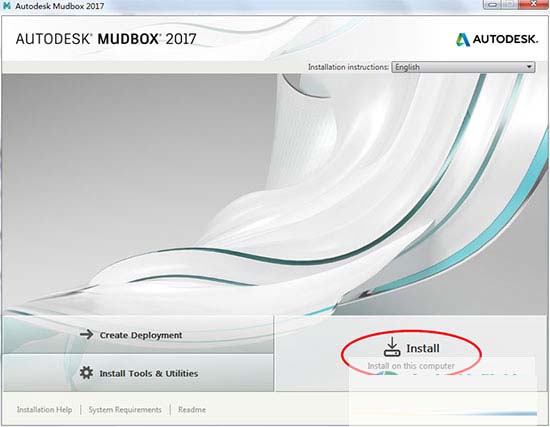Open the Installation instructions language dropdown
Viewport: 550px width, 427px height.
pyautogui.click(x=463, y=67)
